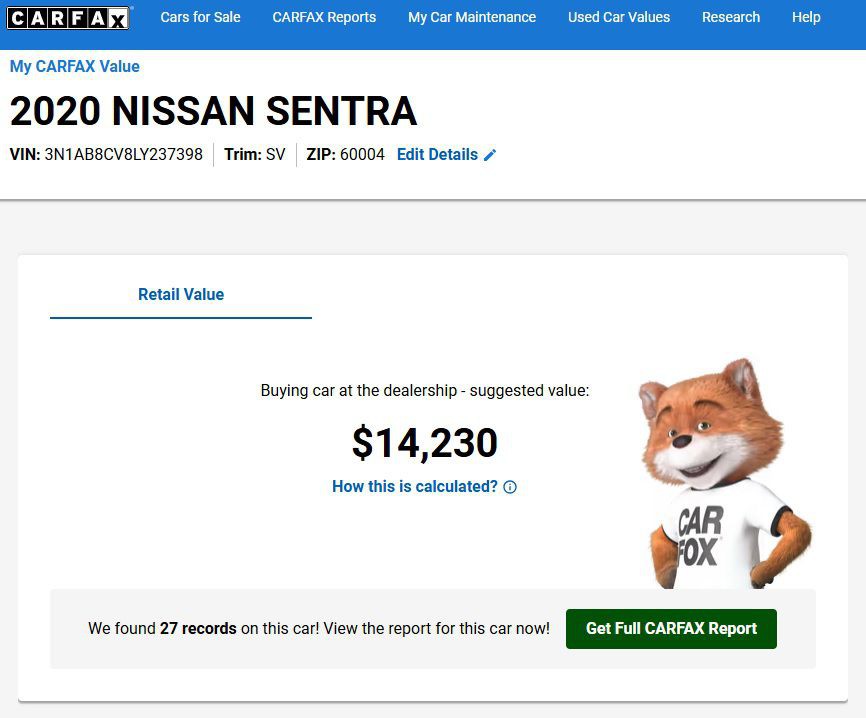Open the CARFAX Reports menu
Screen dimensions: 866x718
pyautogui.click(x=324, y=17)
